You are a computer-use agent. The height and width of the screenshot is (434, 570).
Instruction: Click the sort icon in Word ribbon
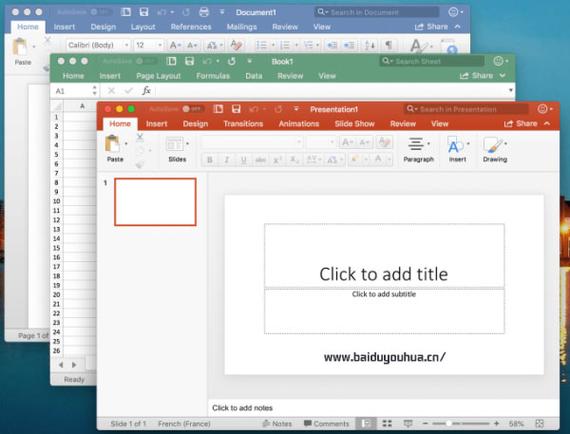(x=370, y=45)
